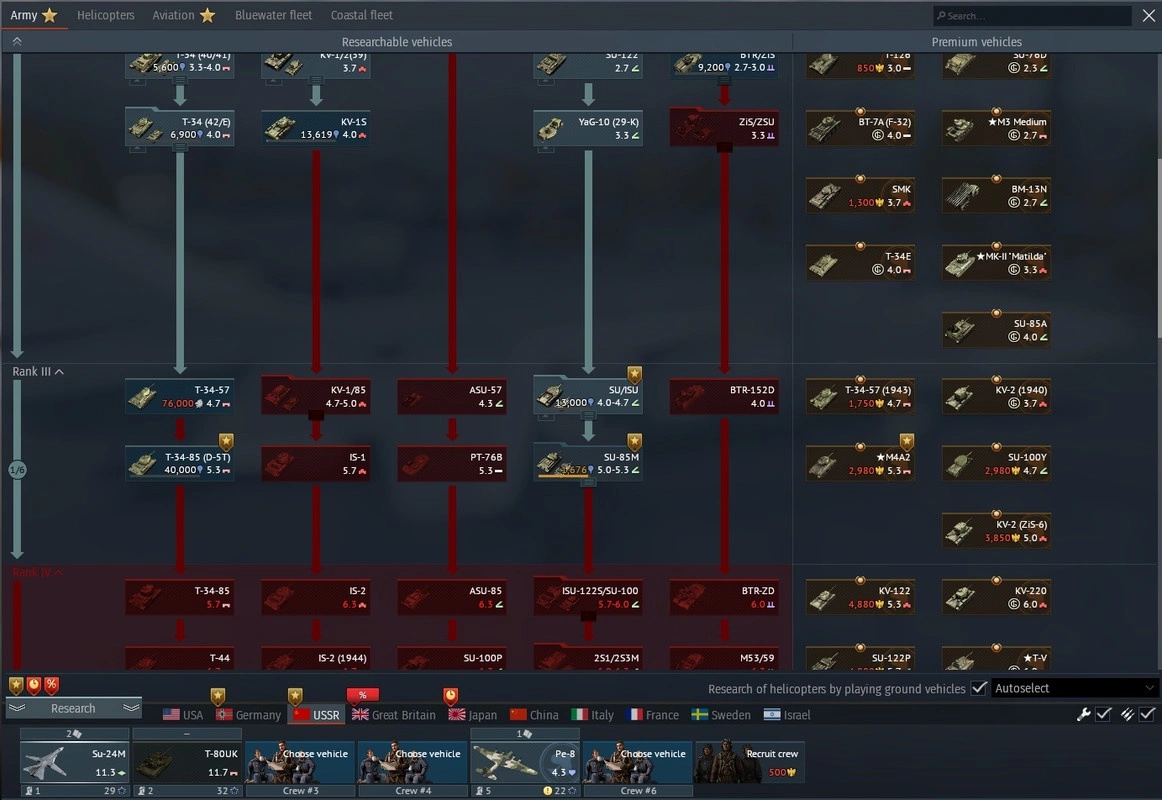
Task: Pick the BM-13N premium rocket truck
Action: (x=996, y=195)
